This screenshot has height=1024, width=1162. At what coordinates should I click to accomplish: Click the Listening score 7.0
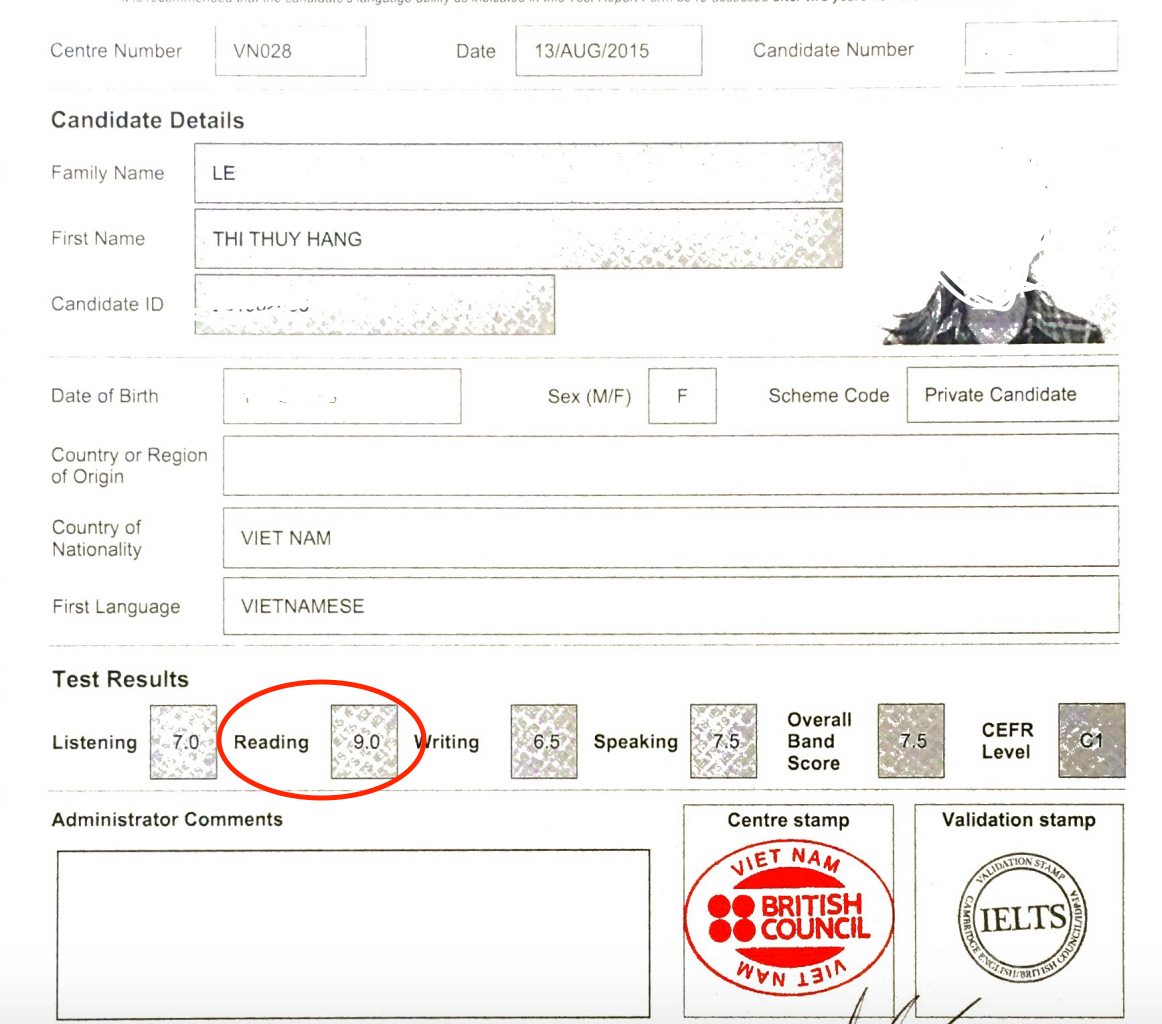pos(183,742)
